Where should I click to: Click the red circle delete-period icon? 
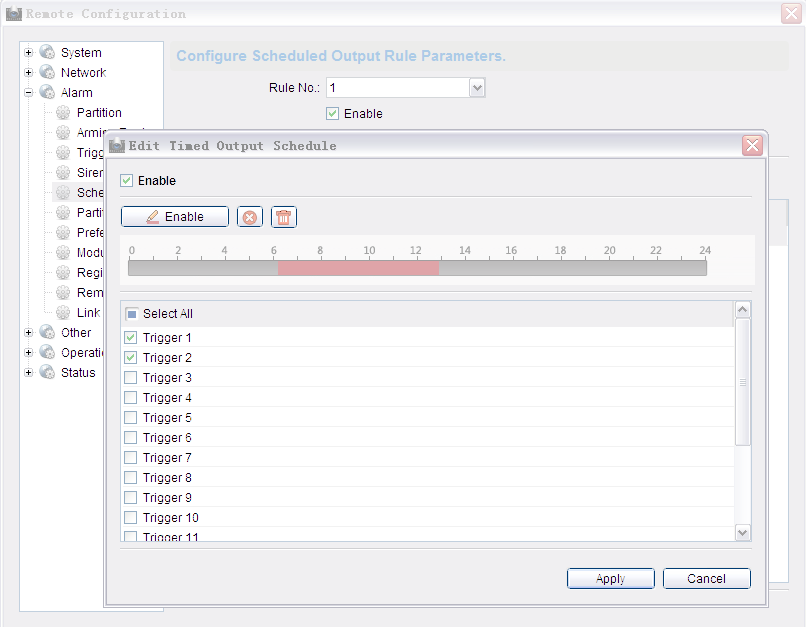tap(250, 217)
